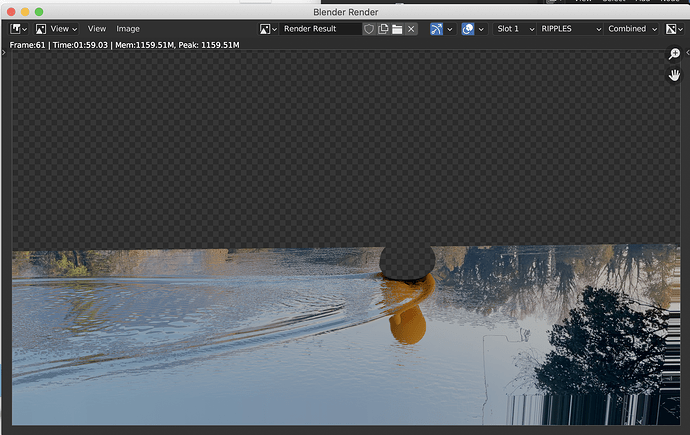Click the Render Result name field
The width and height of the screenshot is (690, 435).
coord(320,29)
